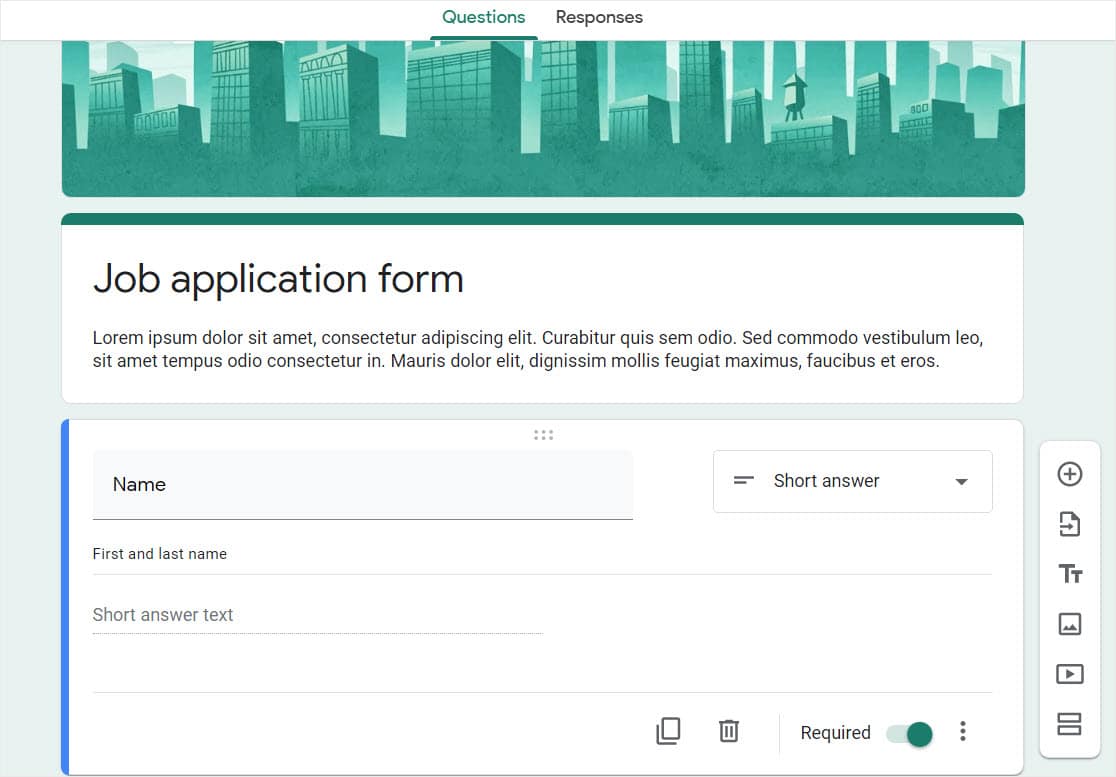Open the question's more options menu
This screenshot has width=1116, height=777.
pyautogui.click(x=963, y=732)
